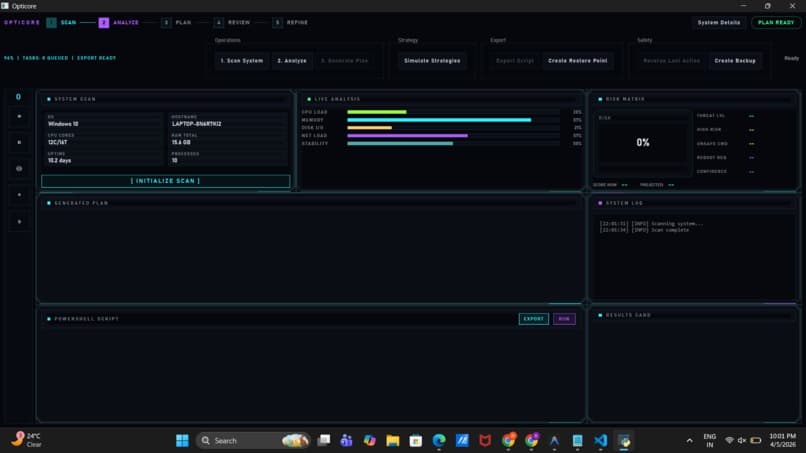Go to the Review workflow step
Screen dimensions: 806x453
click(232, 23)
